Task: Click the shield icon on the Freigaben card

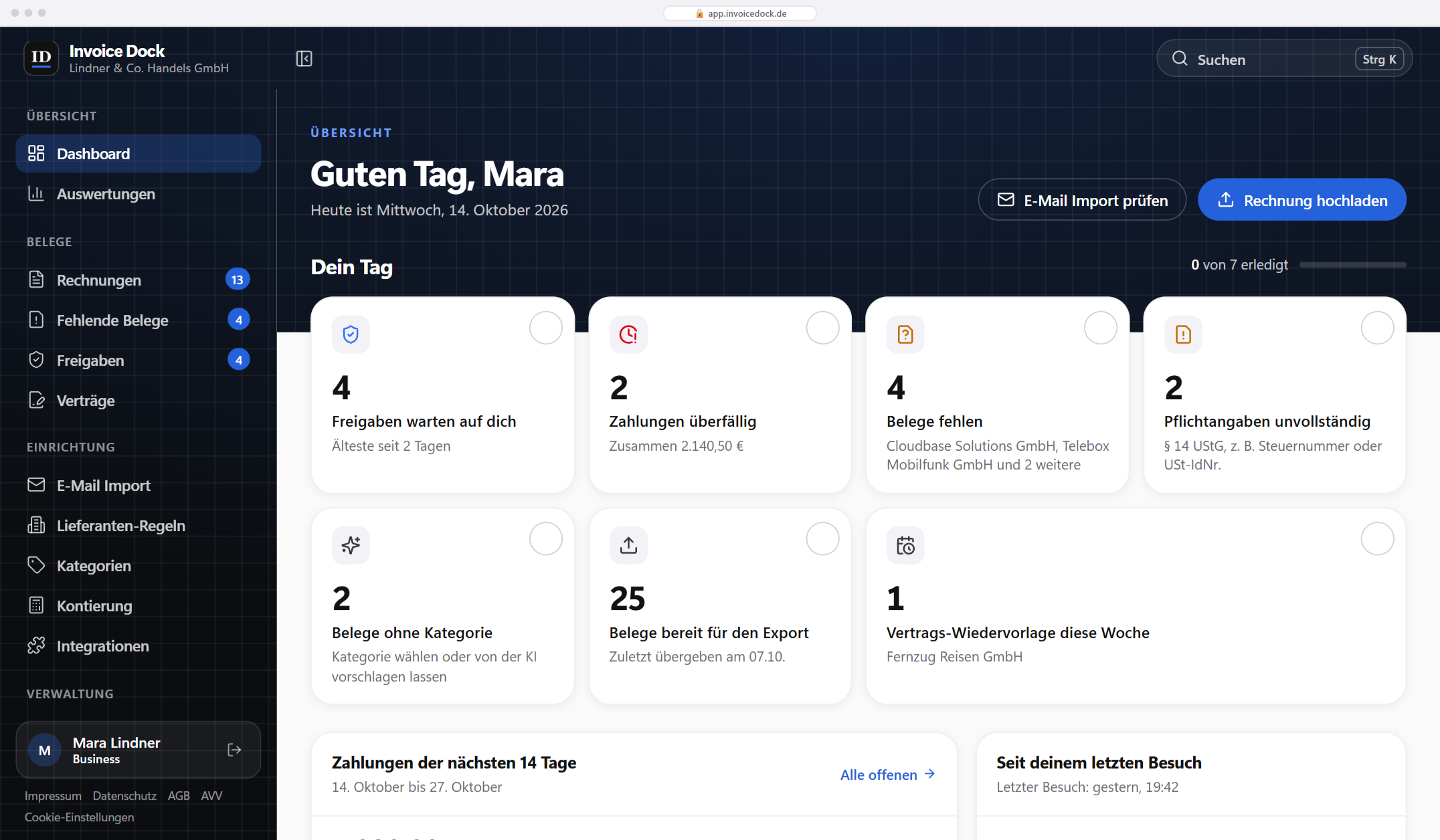Action: click(x=351, y=334)
